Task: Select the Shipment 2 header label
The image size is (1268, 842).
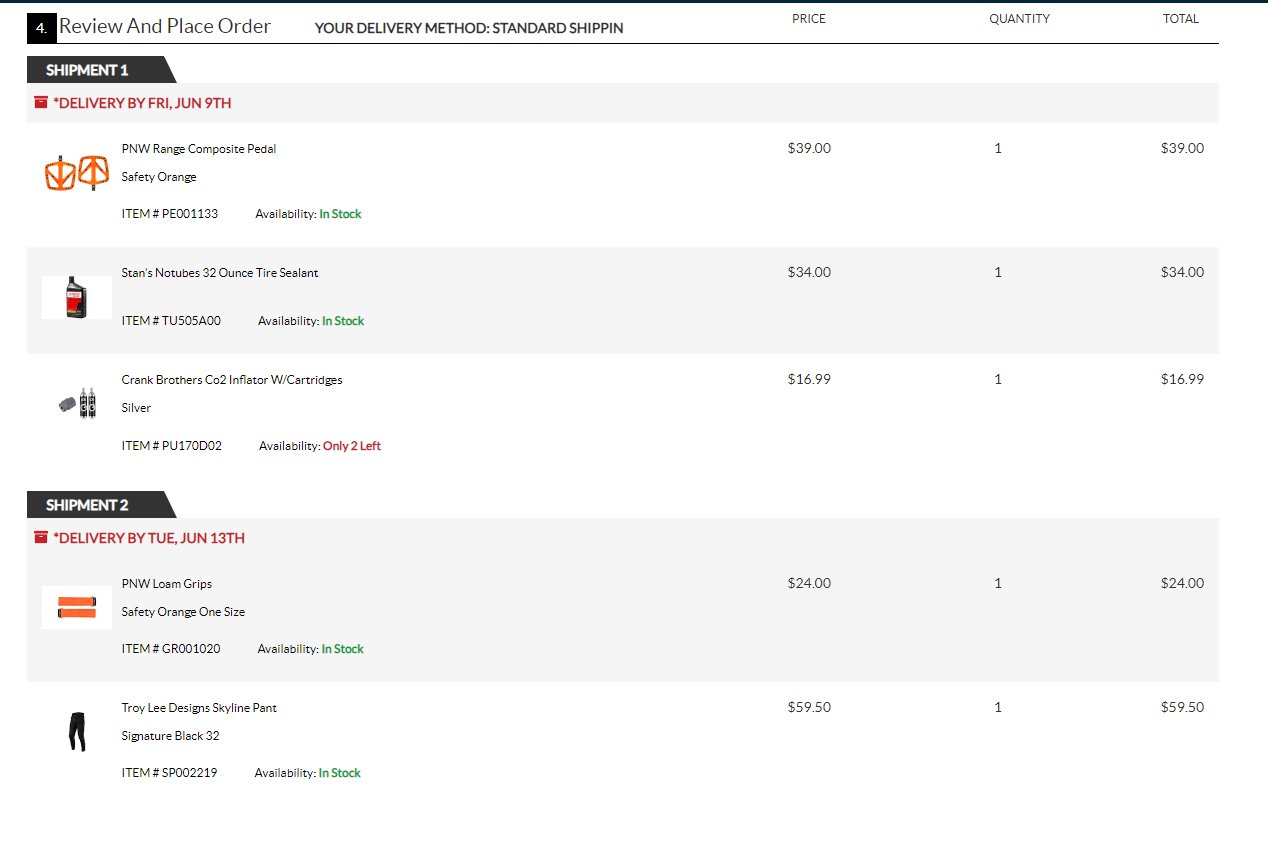Action: pos(87,505)
